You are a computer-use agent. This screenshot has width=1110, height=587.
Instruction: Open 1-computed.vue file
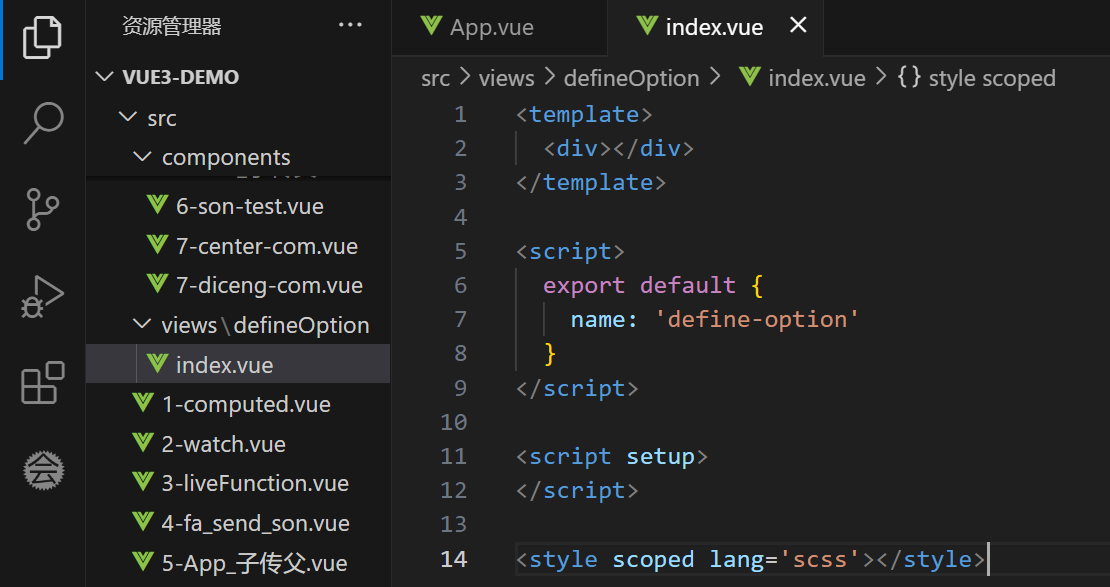245,404
